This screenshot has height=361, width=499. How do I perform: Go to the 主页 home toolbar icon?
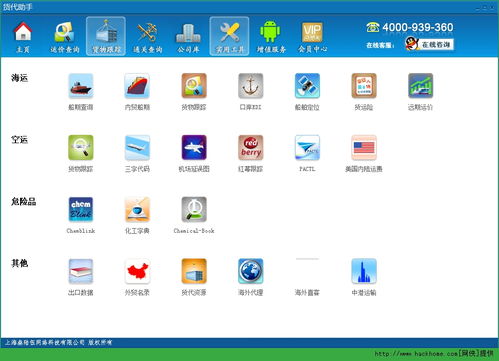point(23,37)
